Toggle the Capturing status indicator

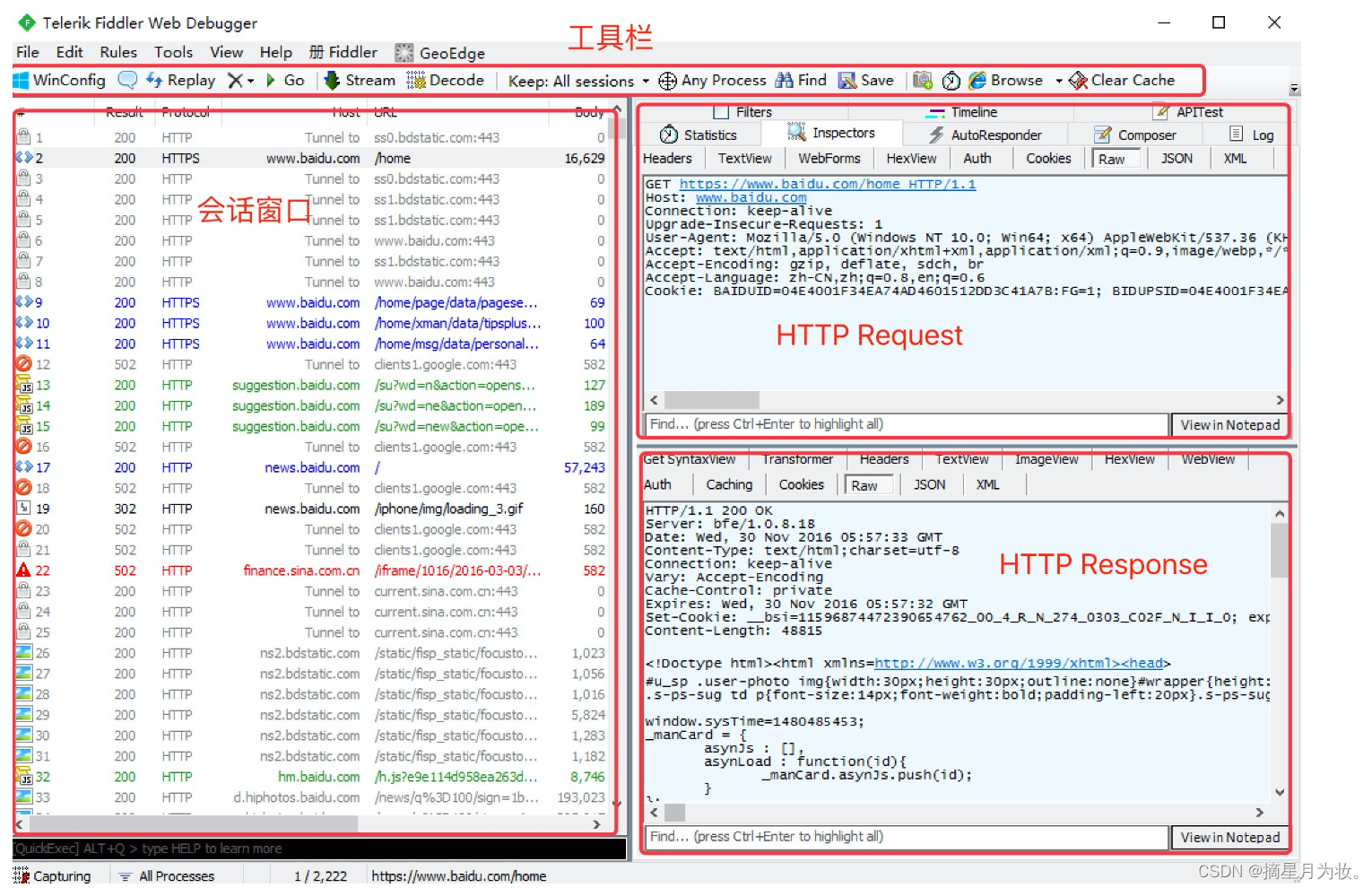53,875
